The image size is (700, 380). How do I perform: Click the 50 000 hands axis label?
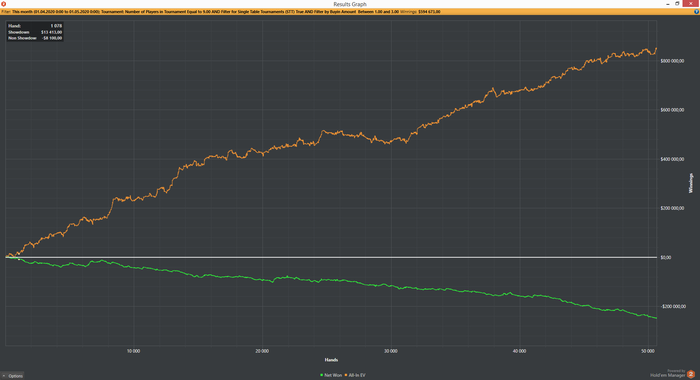point(648,351)
